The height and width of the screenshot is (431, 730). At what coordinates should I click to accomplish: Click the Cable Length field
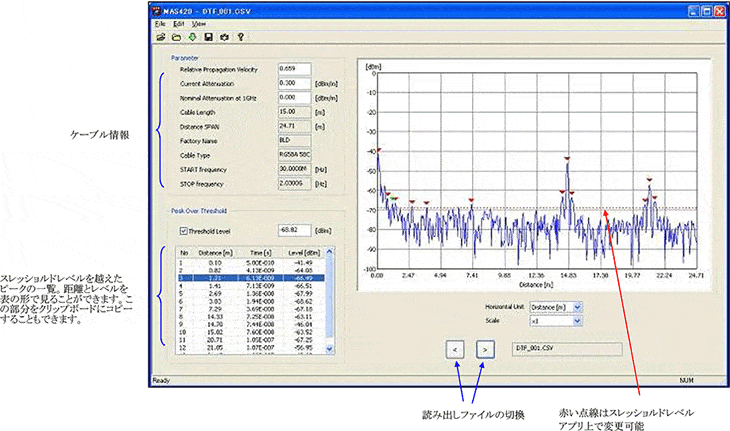coord(294,112)
